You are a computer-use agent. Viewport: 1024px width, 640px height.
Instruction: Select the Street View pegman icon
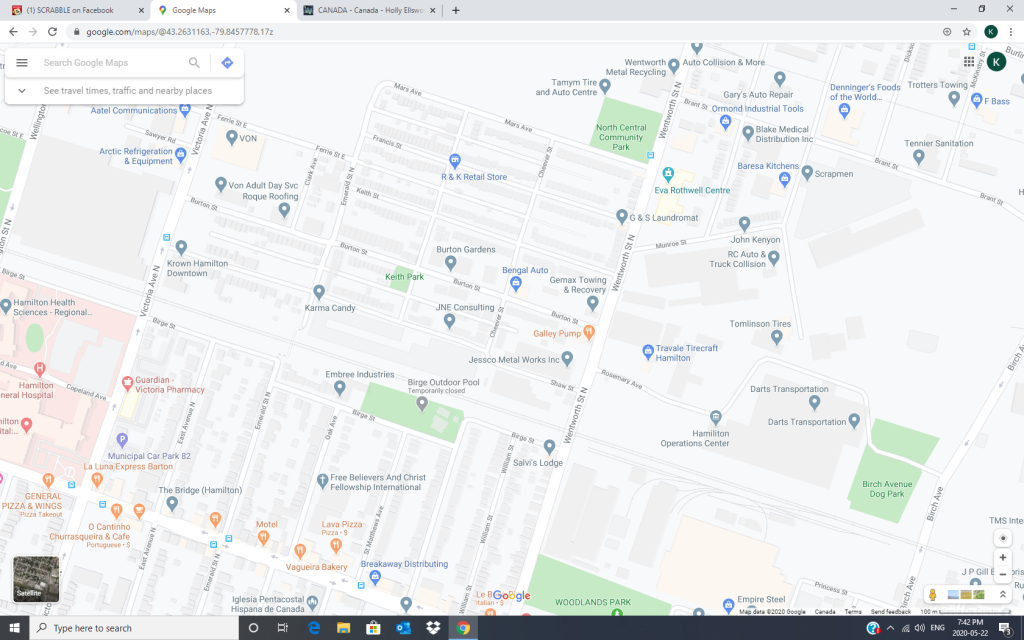932,595
